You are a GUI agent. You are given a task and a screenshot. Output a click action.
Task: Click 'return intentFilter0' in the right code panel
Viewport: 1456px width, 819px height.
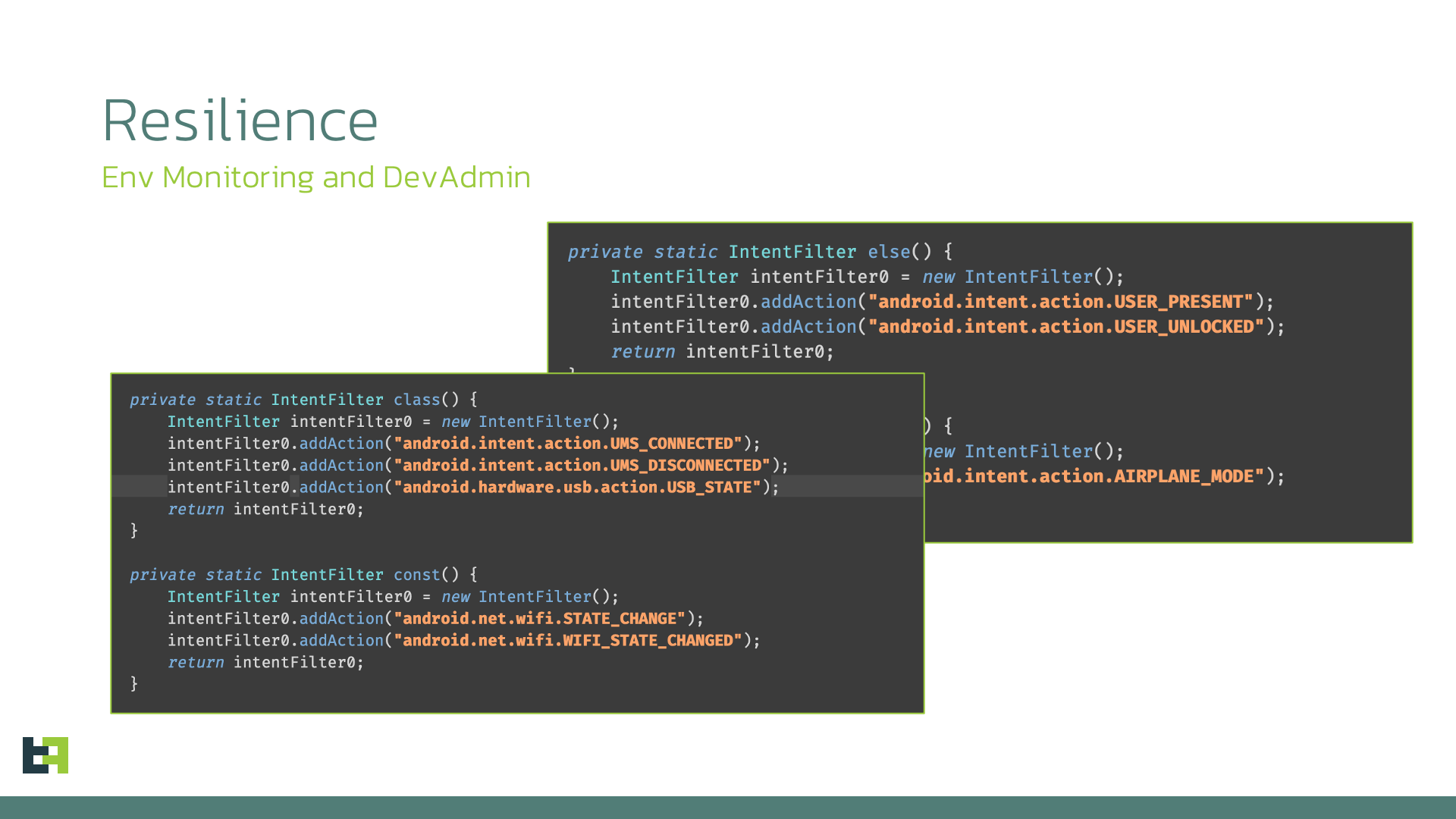[x=722, y=352]
